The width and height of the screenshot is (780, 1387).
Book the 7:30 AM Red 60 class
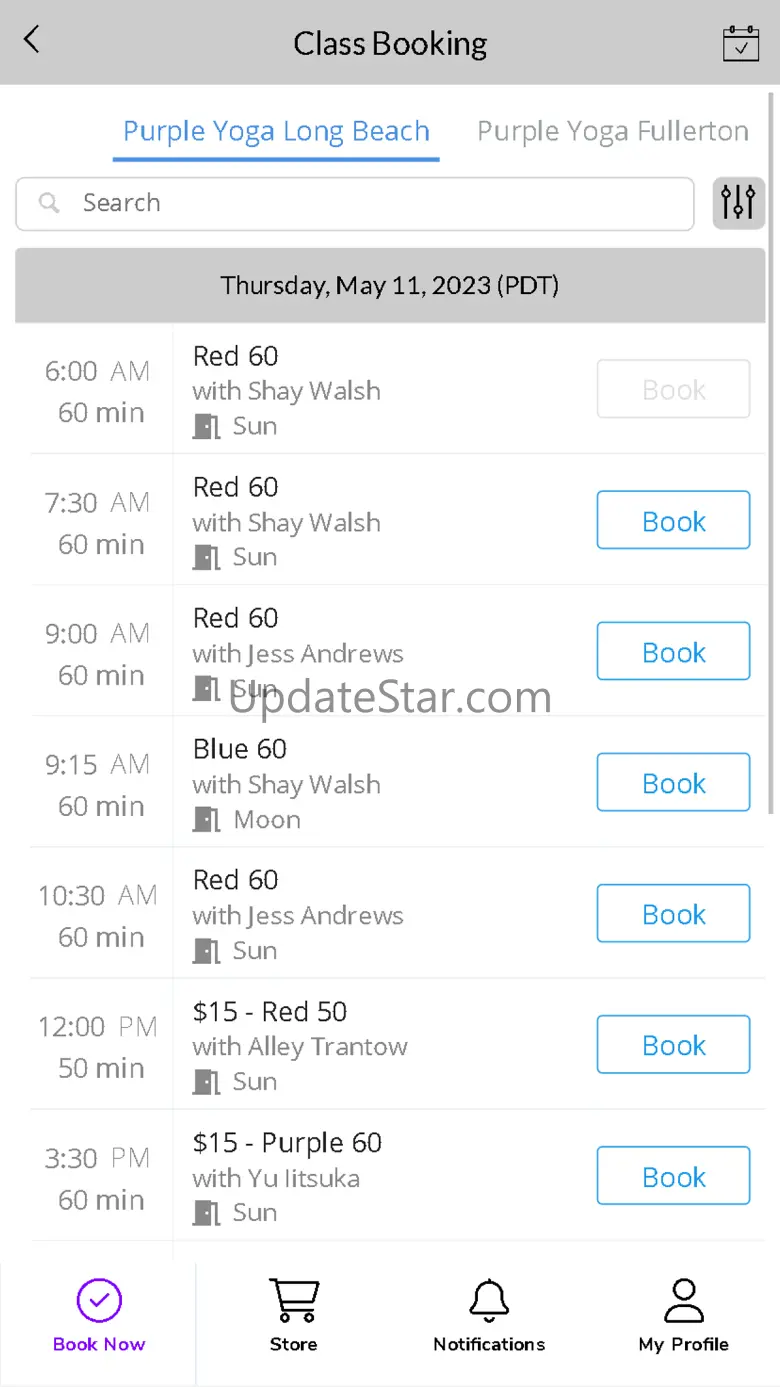pos(673,520)
